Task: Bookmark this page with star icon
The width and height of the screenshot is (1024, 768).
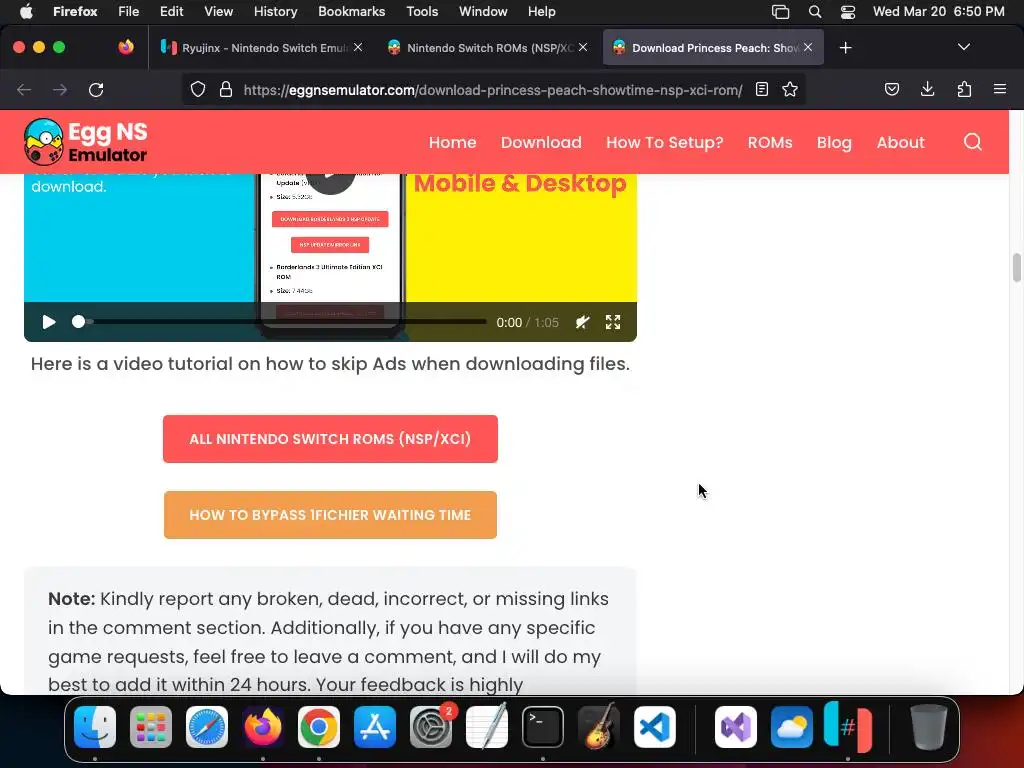Action: coord(790,89)
